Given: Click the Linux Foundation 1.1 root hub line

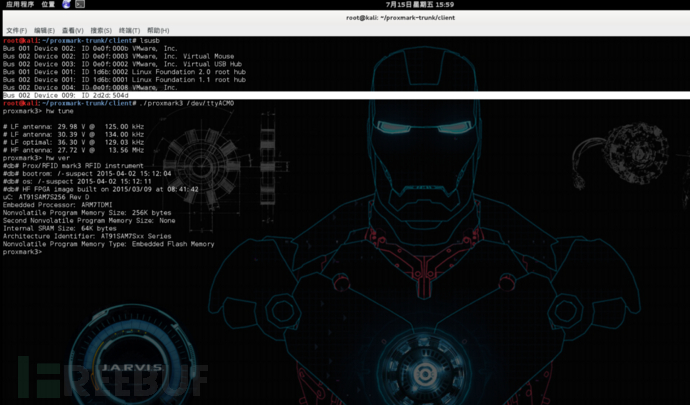Looking at the screenshot, I should click(124, 80).
